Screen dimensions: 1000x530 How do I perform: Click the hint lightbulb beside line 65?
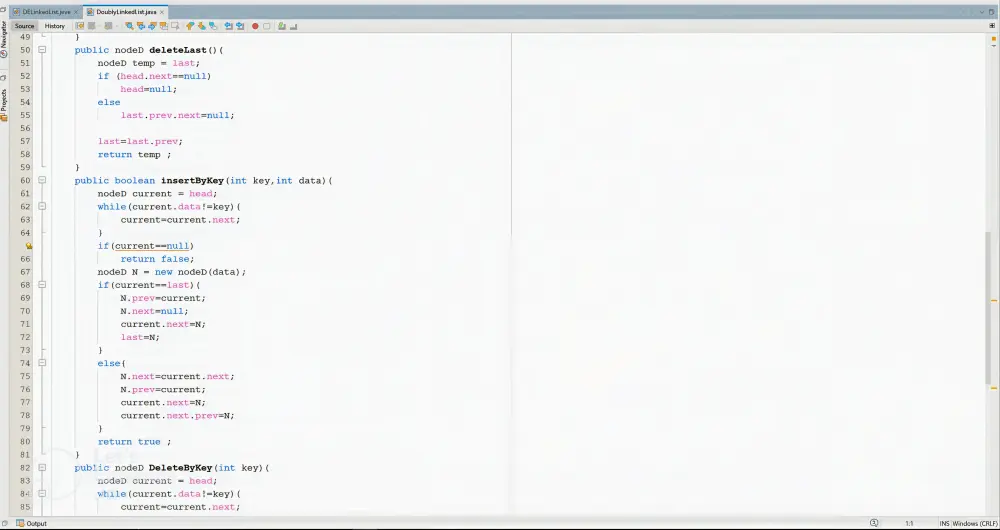tap(29, 246)
